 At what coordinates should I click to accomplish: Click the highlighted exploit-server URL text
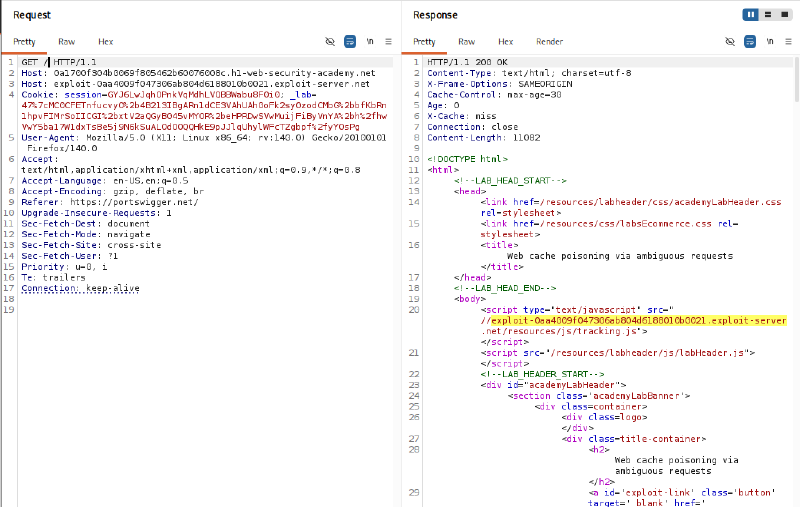pyautogui.click(x=638, y=320)
